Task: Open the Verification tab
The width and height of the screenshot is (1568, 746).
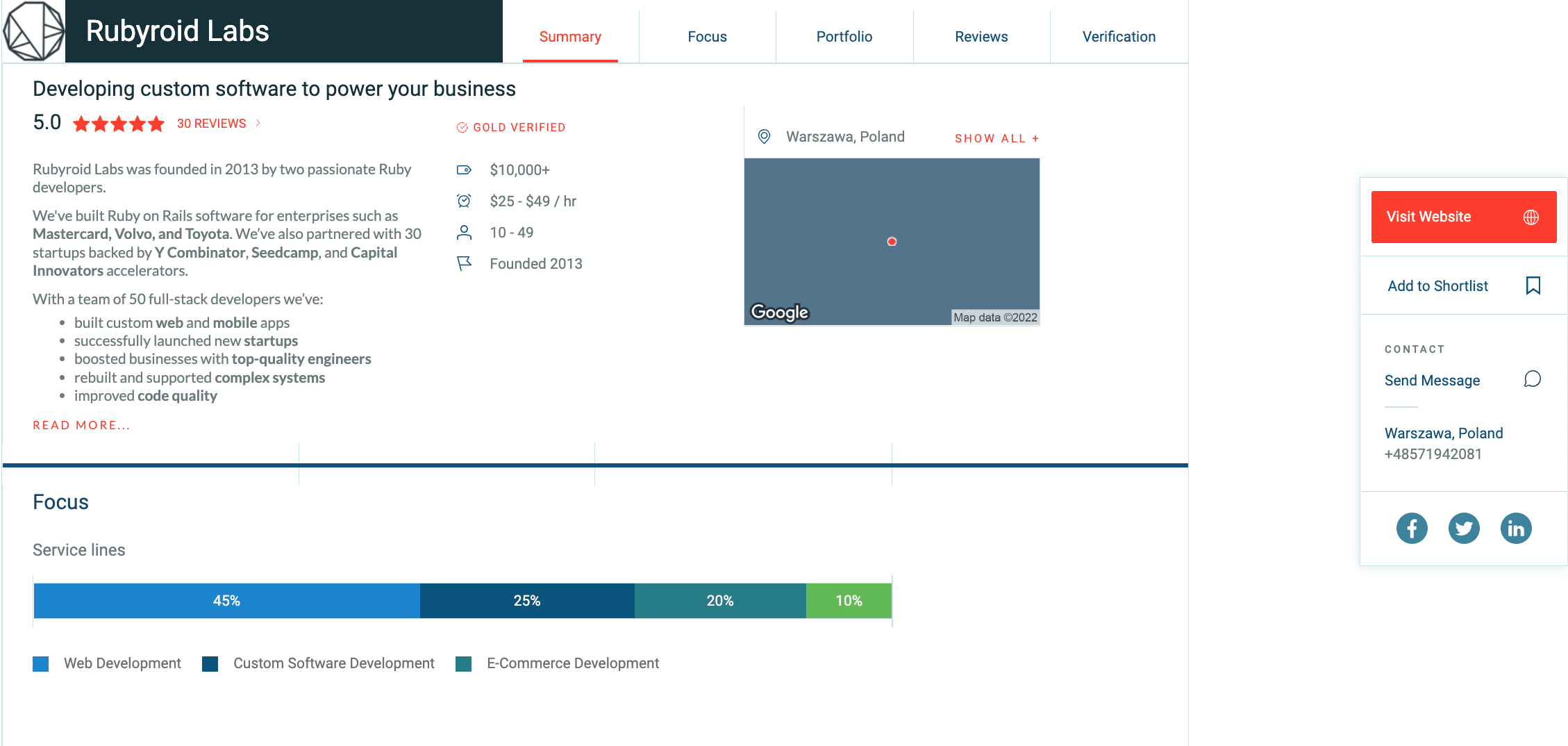Action: click(1119, 37)
